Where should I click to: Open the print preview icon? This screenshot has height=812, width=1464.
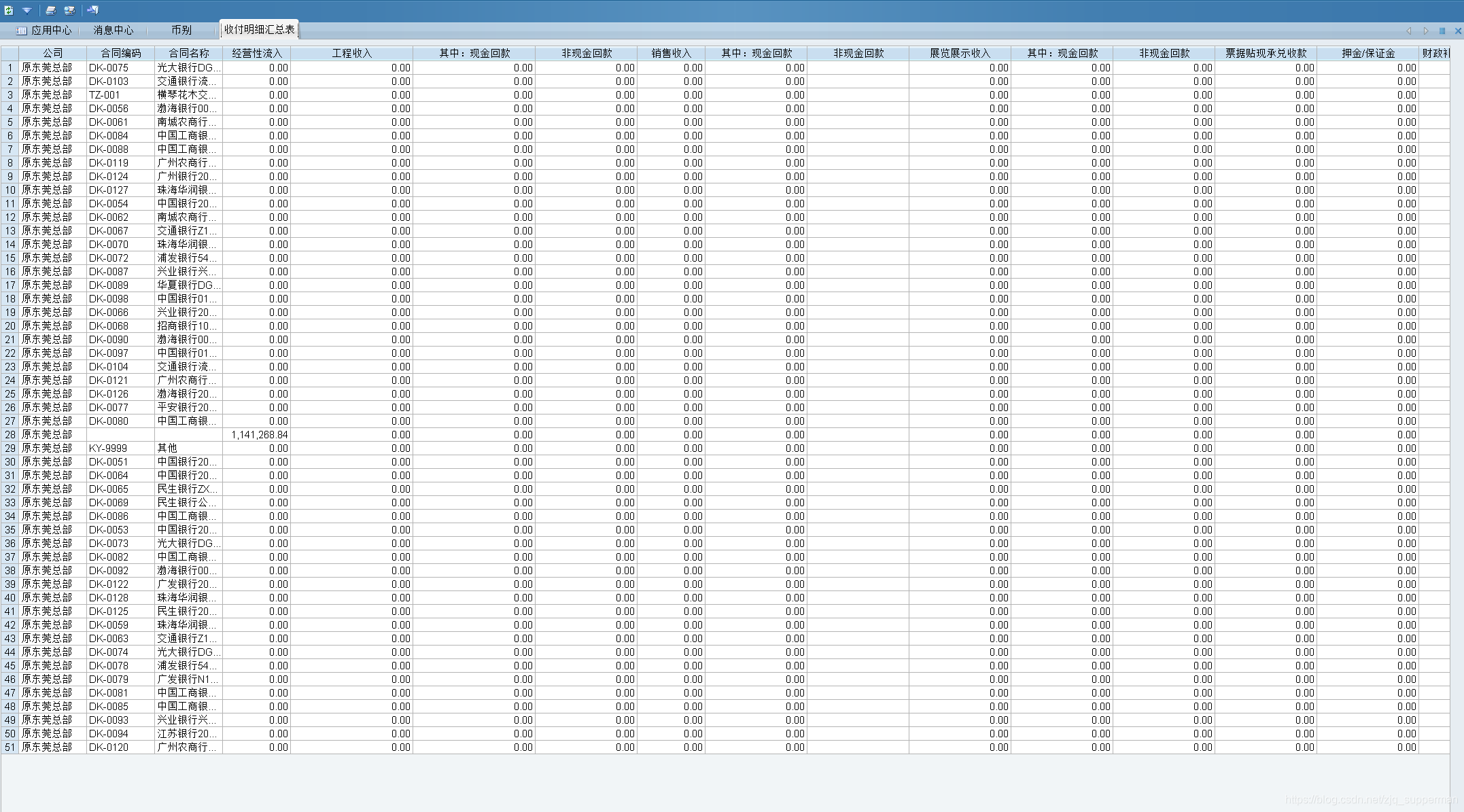(x=69, y=10)
